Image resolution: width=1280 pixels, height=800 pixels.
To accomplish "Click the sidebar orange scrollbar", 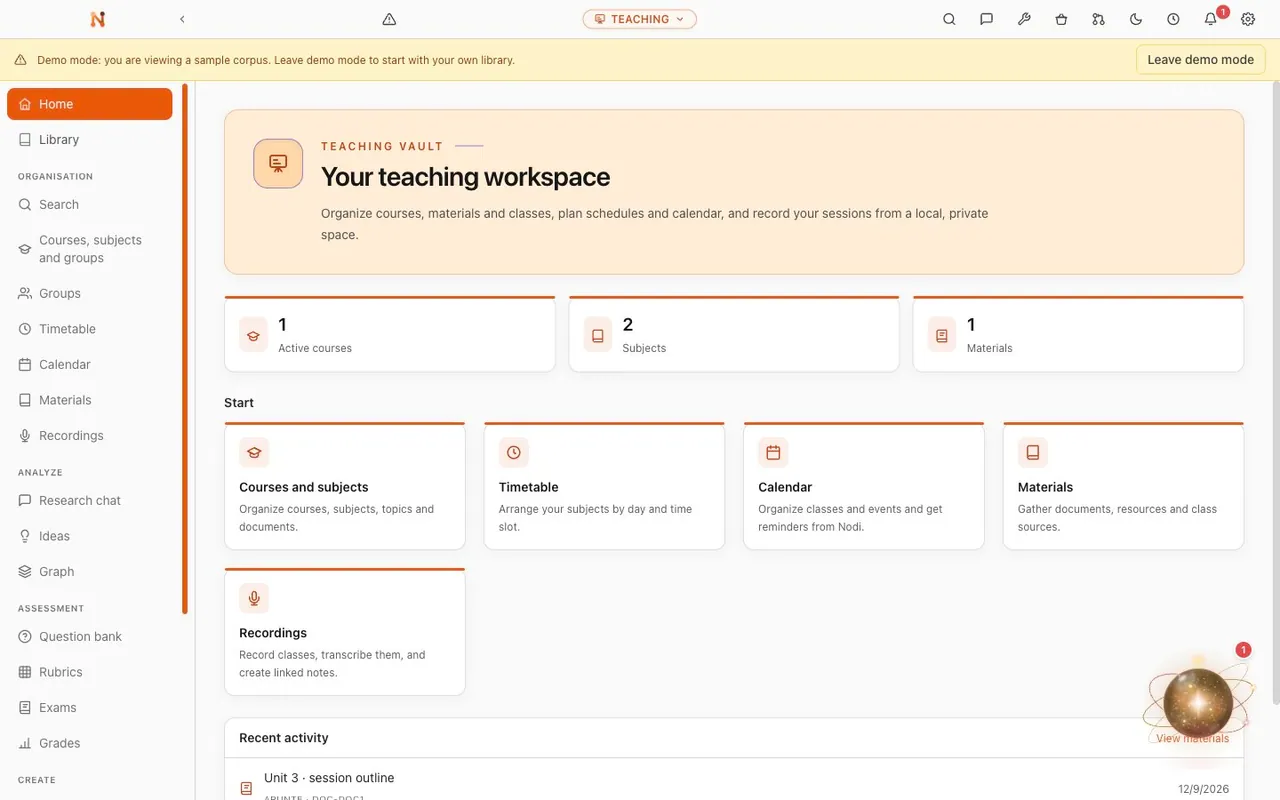I will [185, 348].
